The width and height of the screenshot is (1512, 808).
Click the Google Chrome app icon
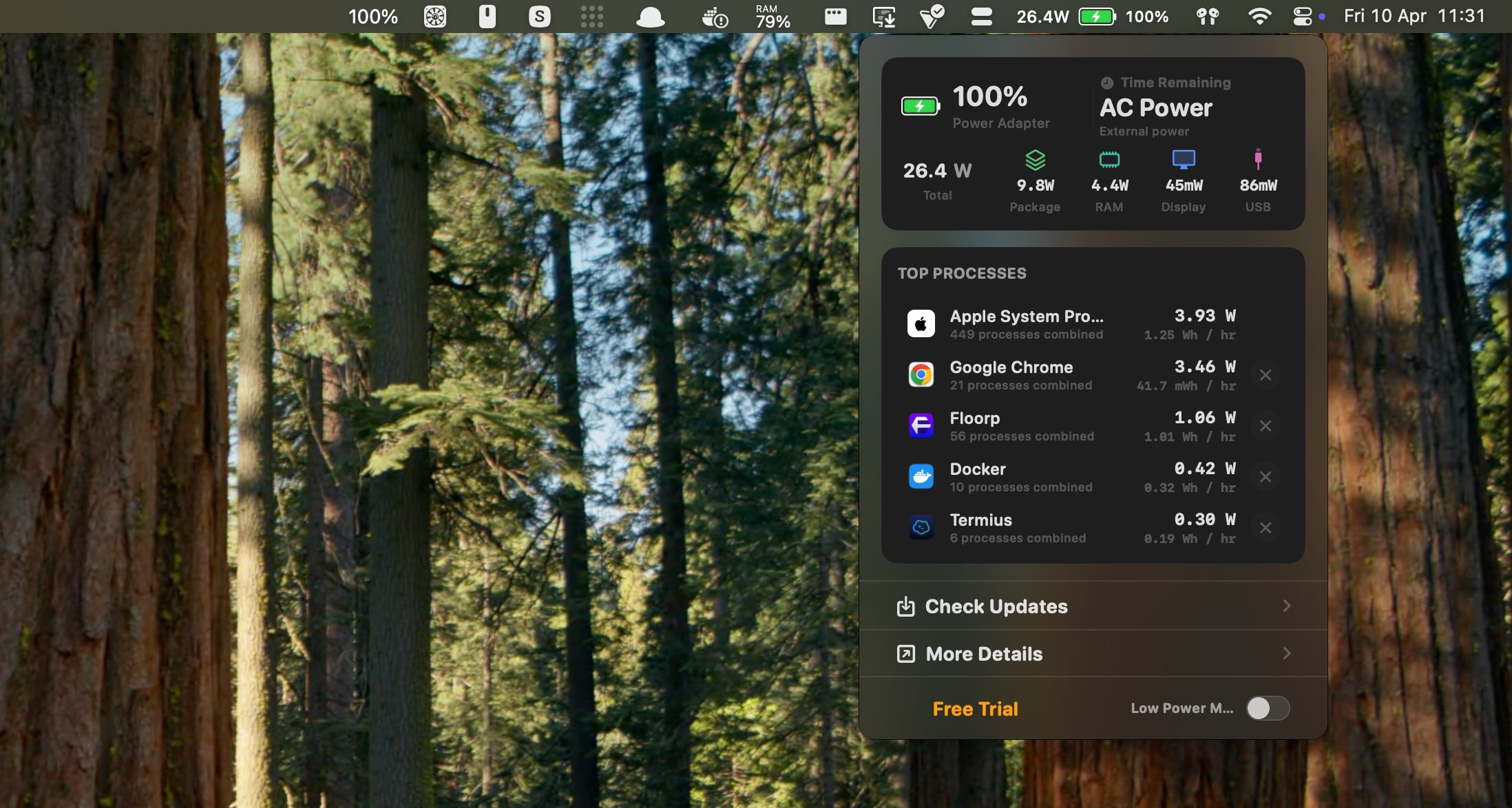point(921,375)
